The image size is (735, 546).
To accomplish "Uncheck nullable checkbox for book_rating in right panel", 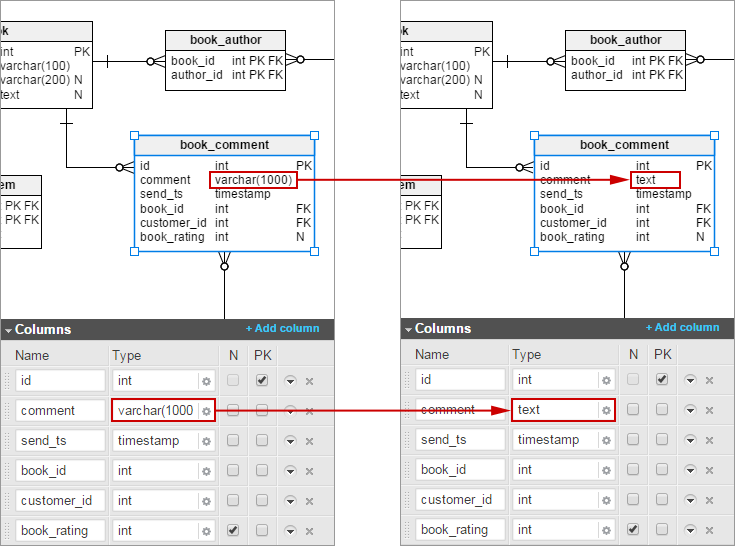I will tap(633, 529).
